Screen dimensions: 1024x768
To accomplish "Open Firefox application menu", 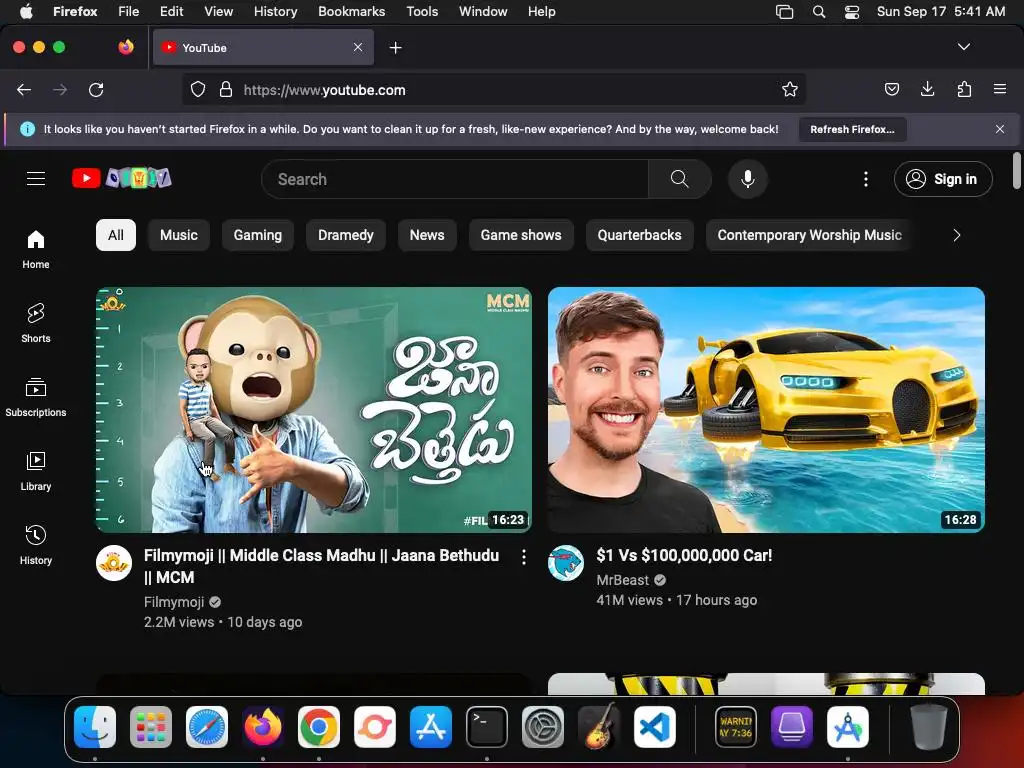I will point(1000,89).
